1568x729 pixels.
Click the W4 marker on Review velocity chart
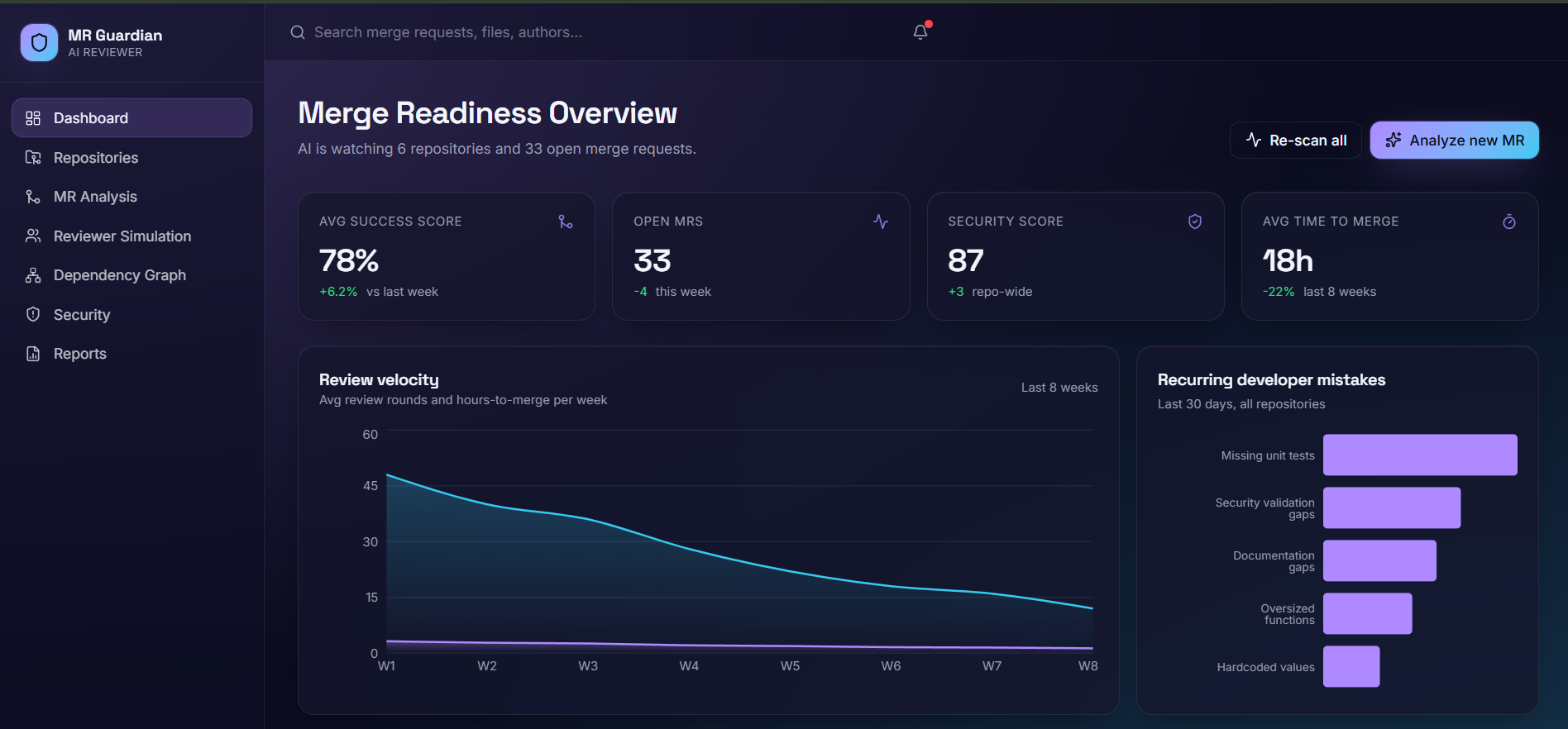[x=689, y=666]
